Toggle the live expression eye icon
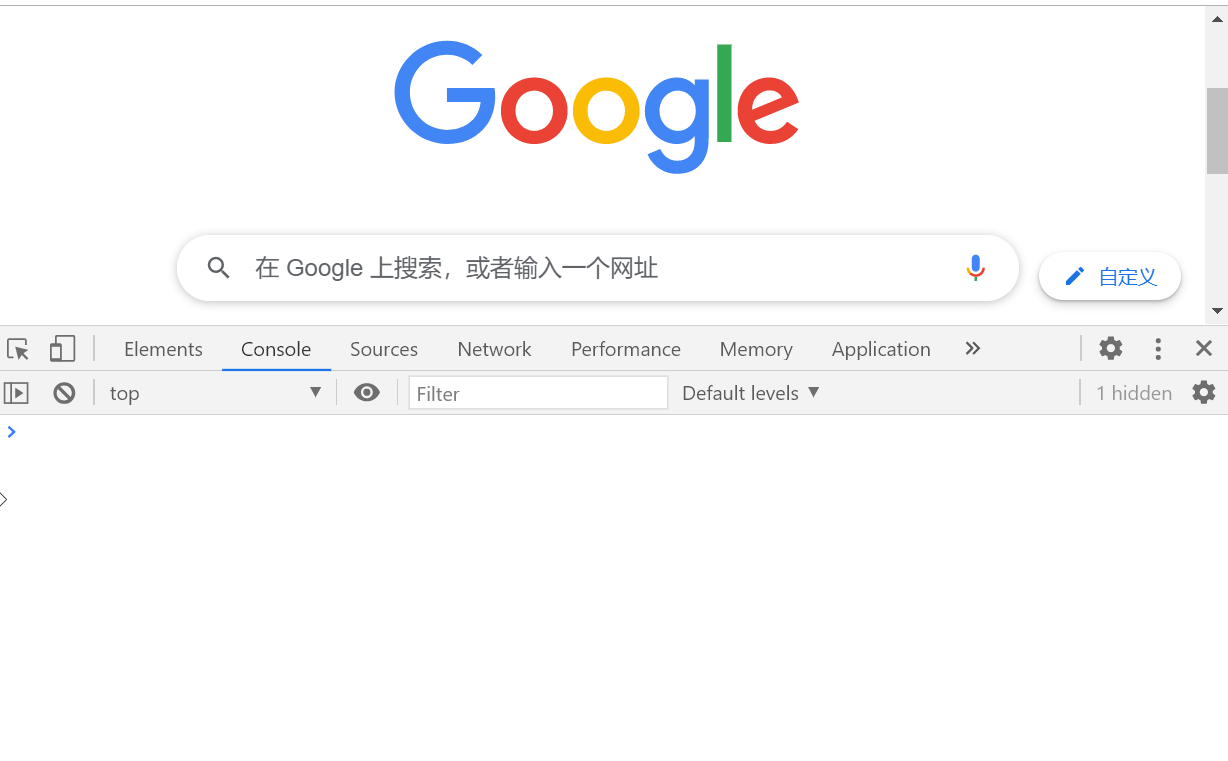This screenshot has width=1228, height=761. click(367, 393)
